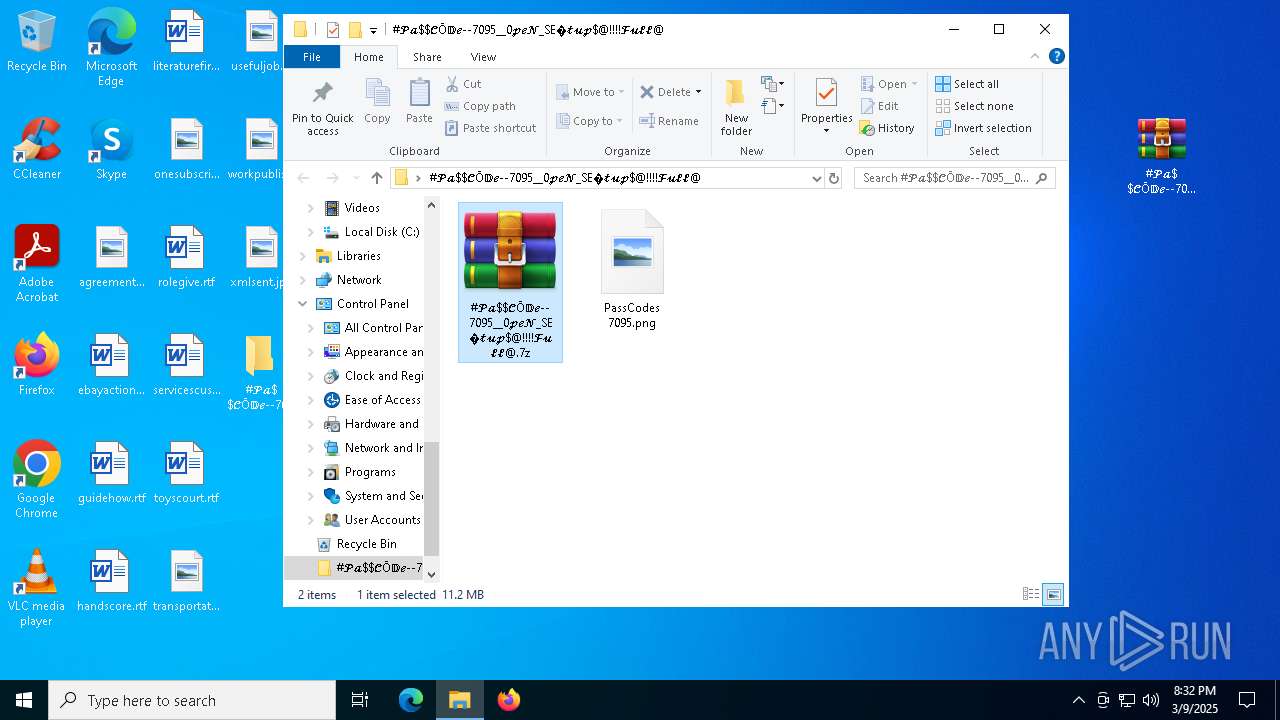The height and width of the screenshot is (720, 1280).
Task: Create a New folder
Action: pos(736,107)
